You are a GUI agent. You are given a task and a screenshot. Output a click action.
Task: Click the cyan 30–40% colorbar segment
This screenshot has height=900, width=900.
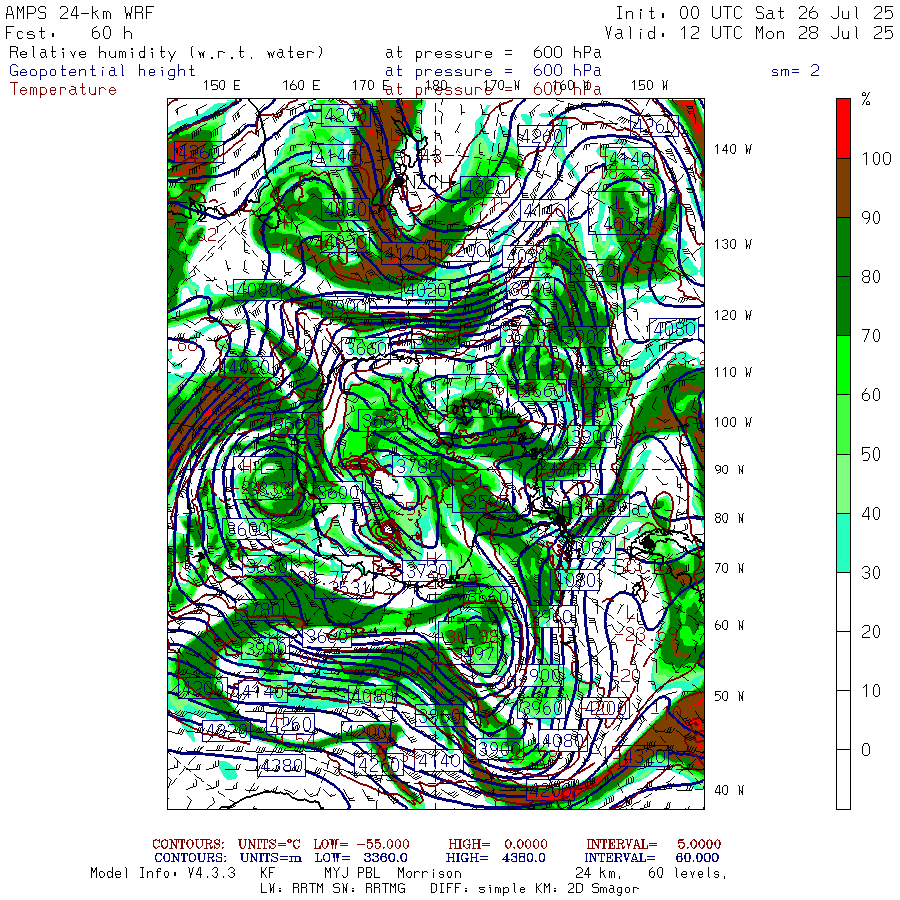click(x=843, y=542)
